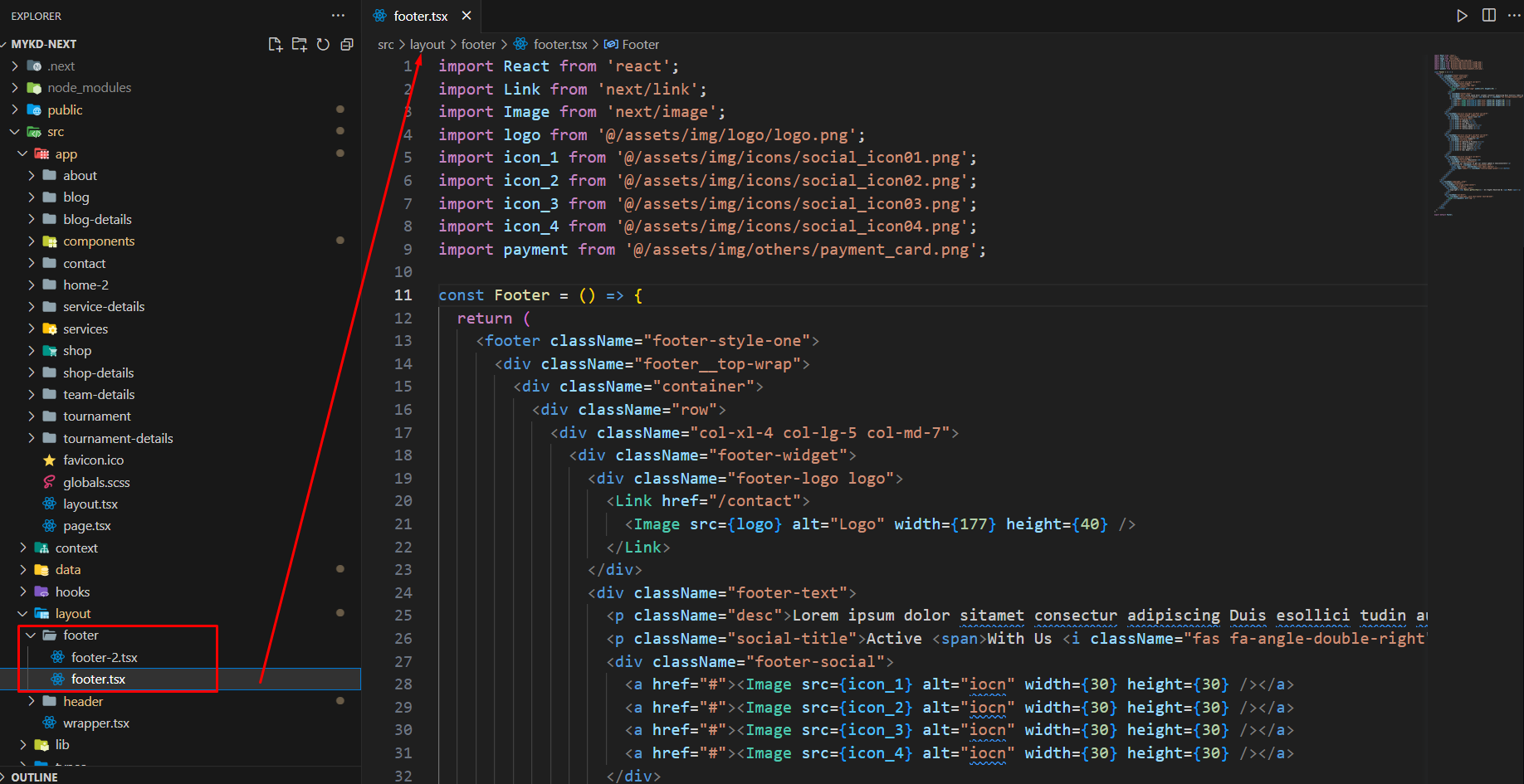Create a new folder in explorer
This screenshot has height=784, width=1524.
coord(300,44)
